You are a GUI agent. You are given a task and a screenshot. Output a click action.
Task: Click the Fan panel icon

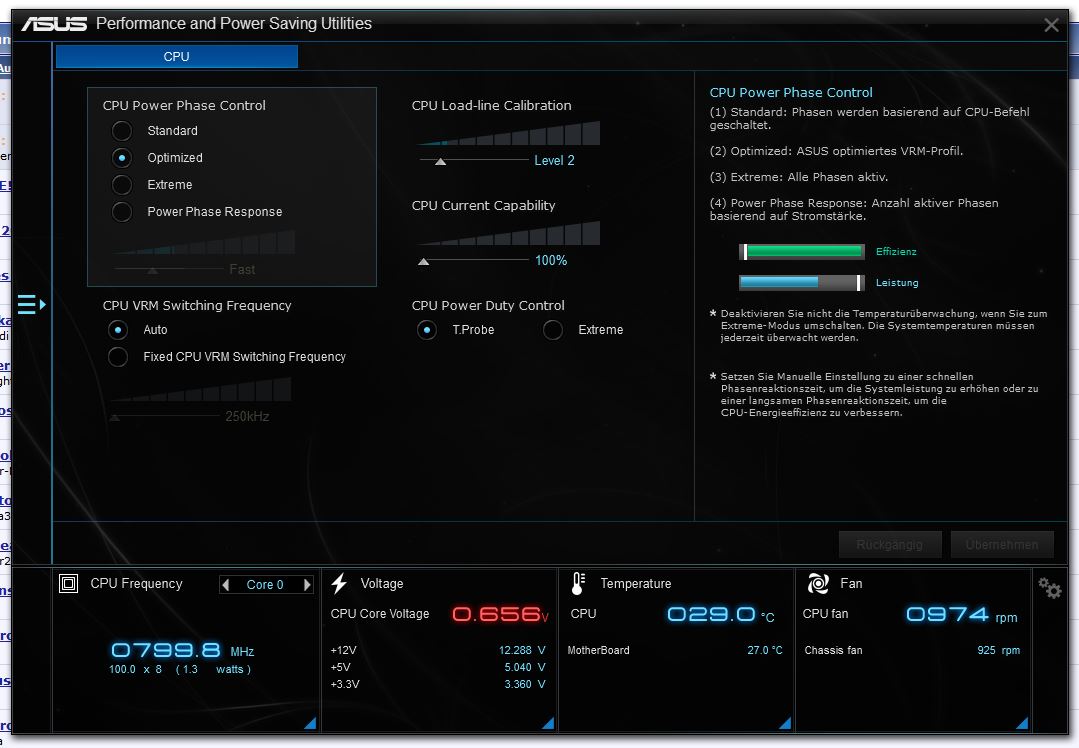[818, 584]
